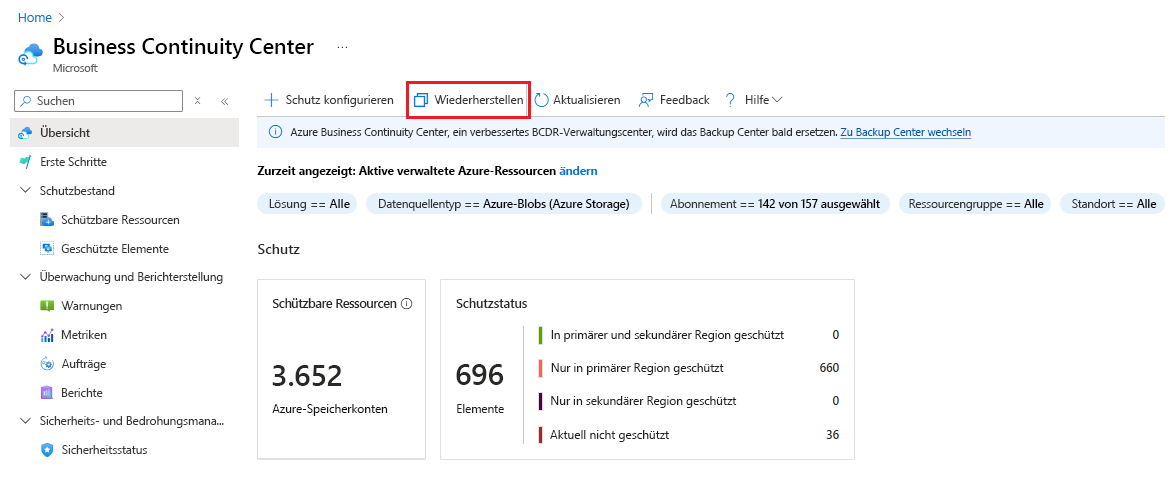Open the Datenquellentyp Azure-Blobs filter
Screen dimensions: 1174x481
pos(504,203)
